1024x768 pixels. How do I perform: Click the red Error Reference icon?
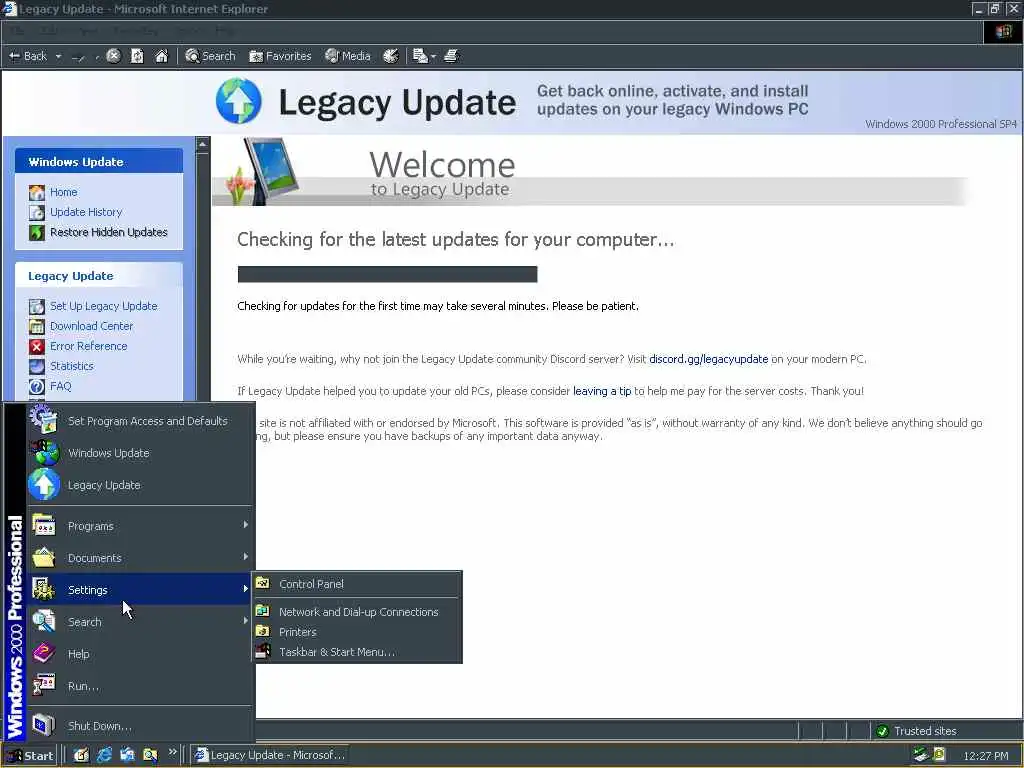[37, 346]
